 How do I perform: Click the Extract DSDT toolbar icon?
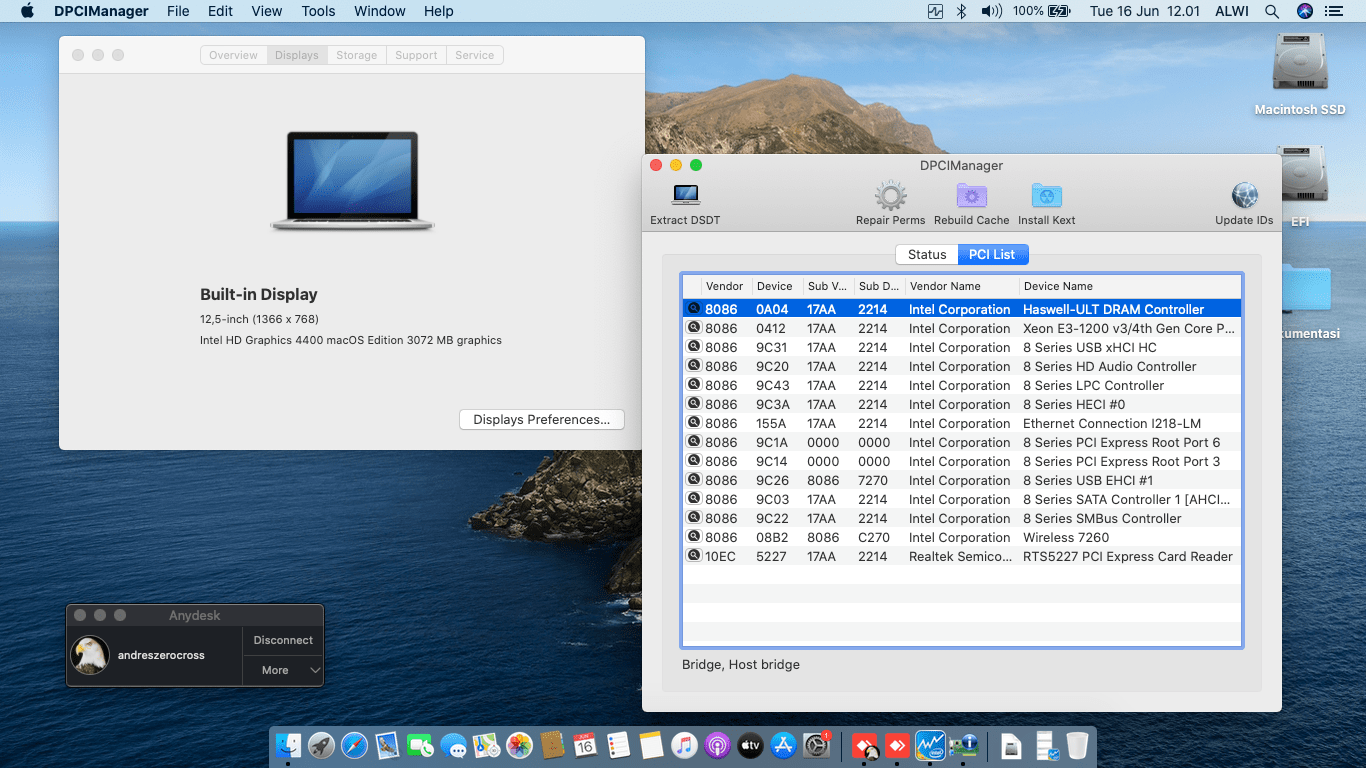(x=685, y=196)
